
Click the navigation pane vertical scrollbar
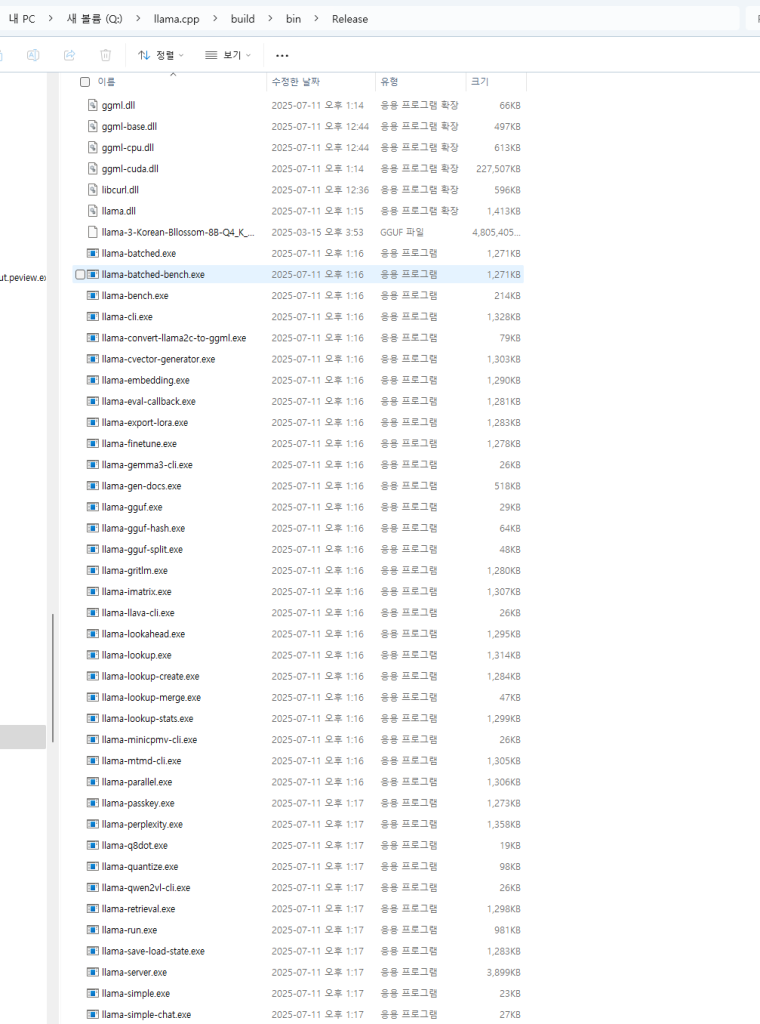52,678
